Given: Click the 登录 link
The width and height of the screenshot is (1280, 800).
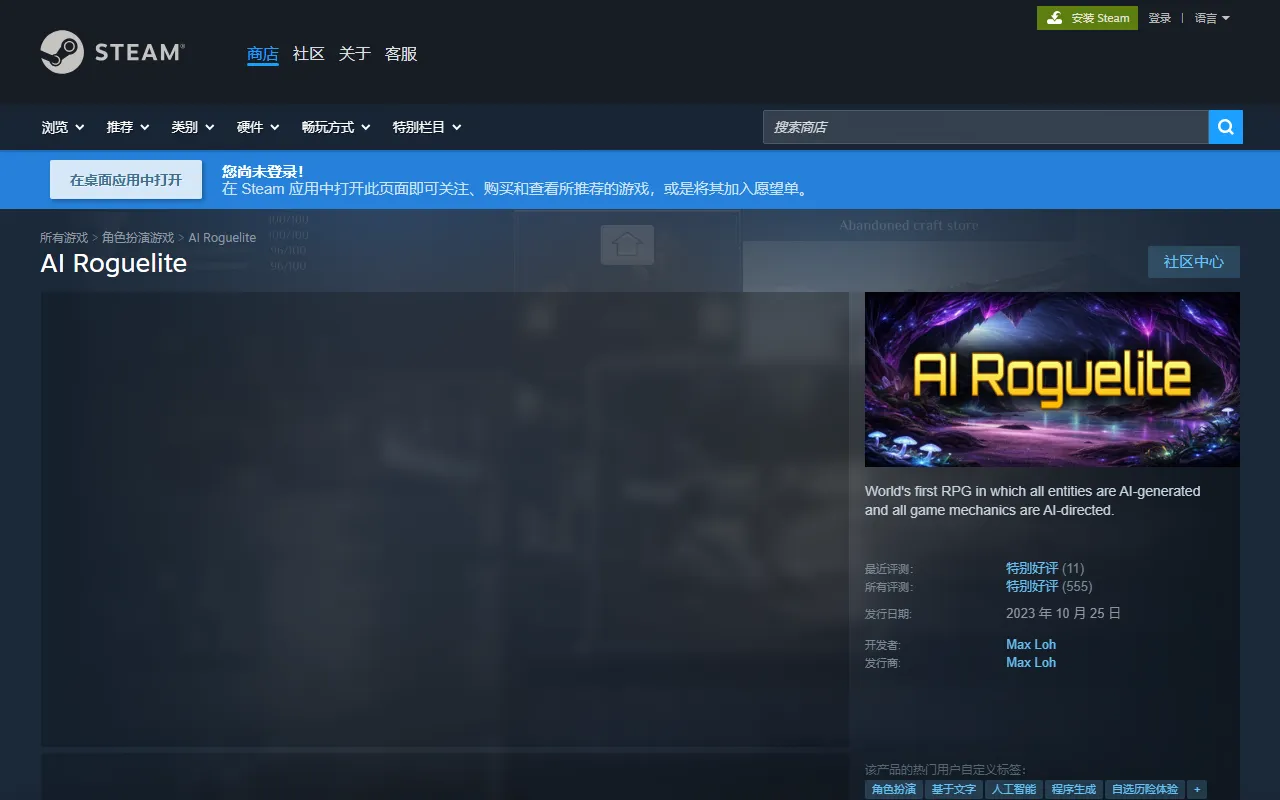Looking at the screenshot, I should pyautogui.click(x=1160, y=18).
